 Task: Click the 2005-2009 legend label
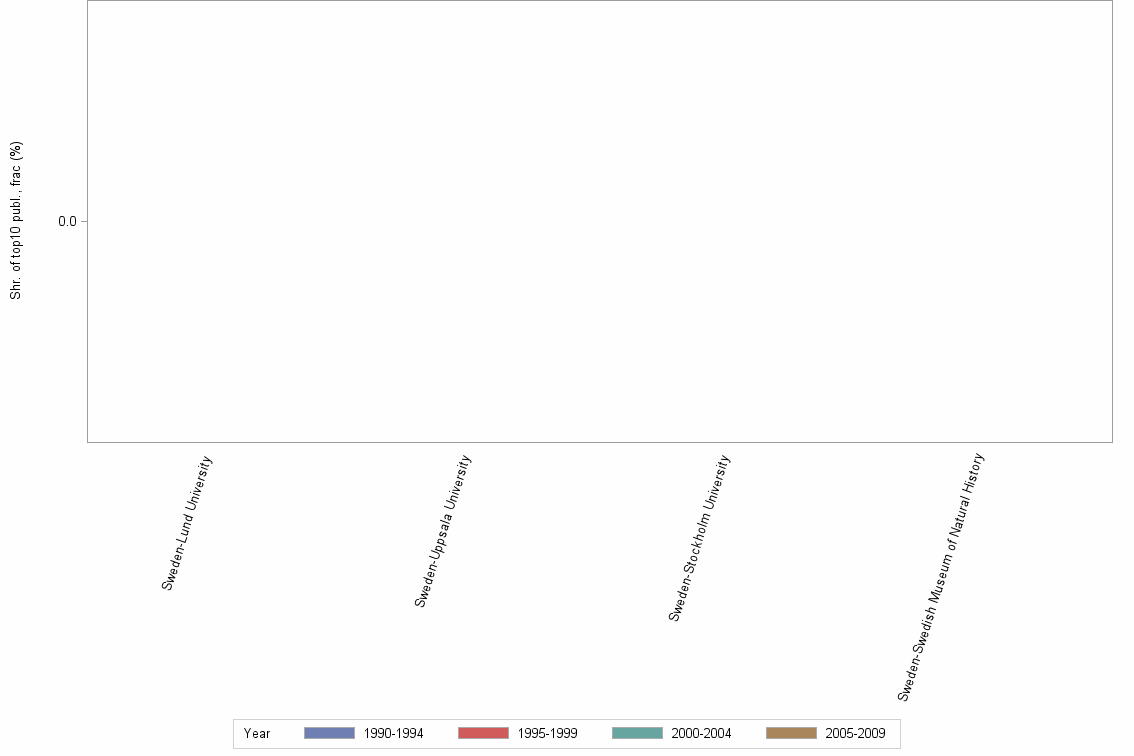pos(856,733)
